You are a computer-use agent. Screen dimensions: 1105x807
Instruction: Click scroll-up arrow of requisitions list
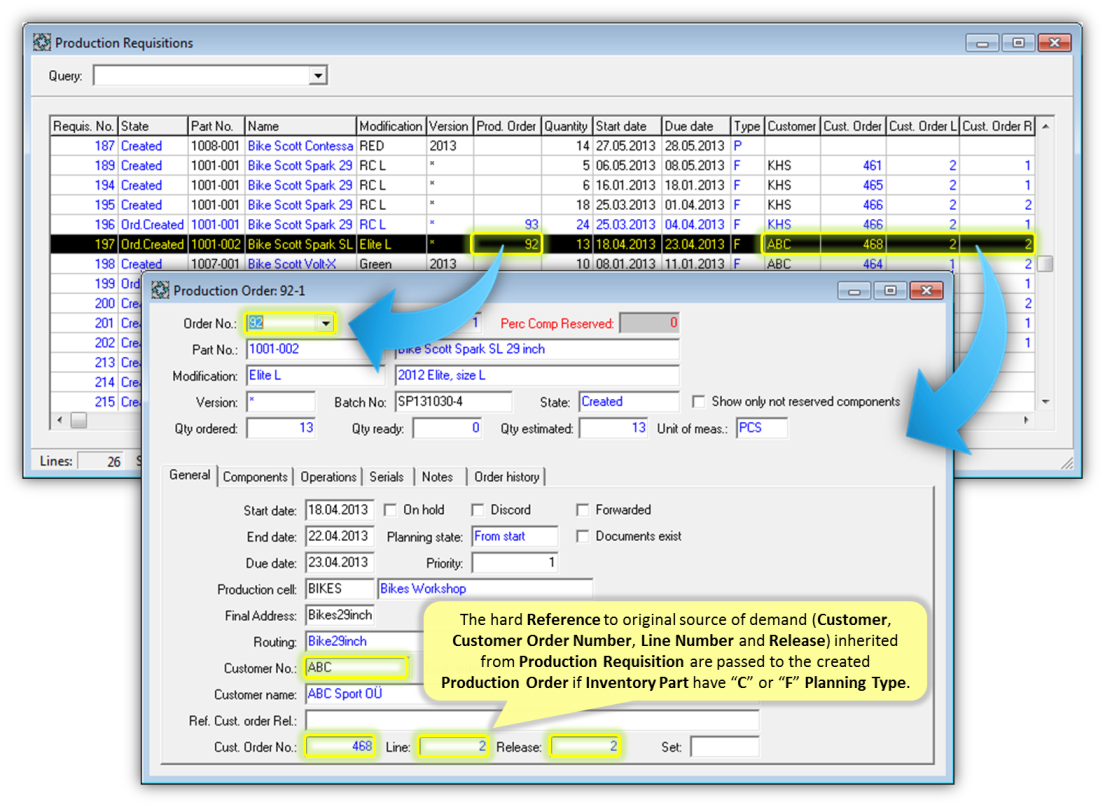1046,126
